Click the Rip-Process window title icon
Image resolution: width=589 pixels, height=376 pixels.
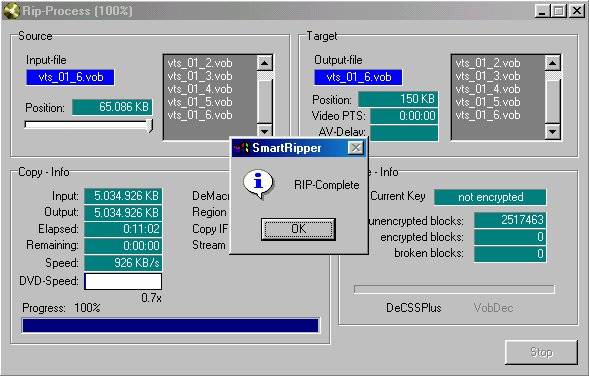[11, 11]
